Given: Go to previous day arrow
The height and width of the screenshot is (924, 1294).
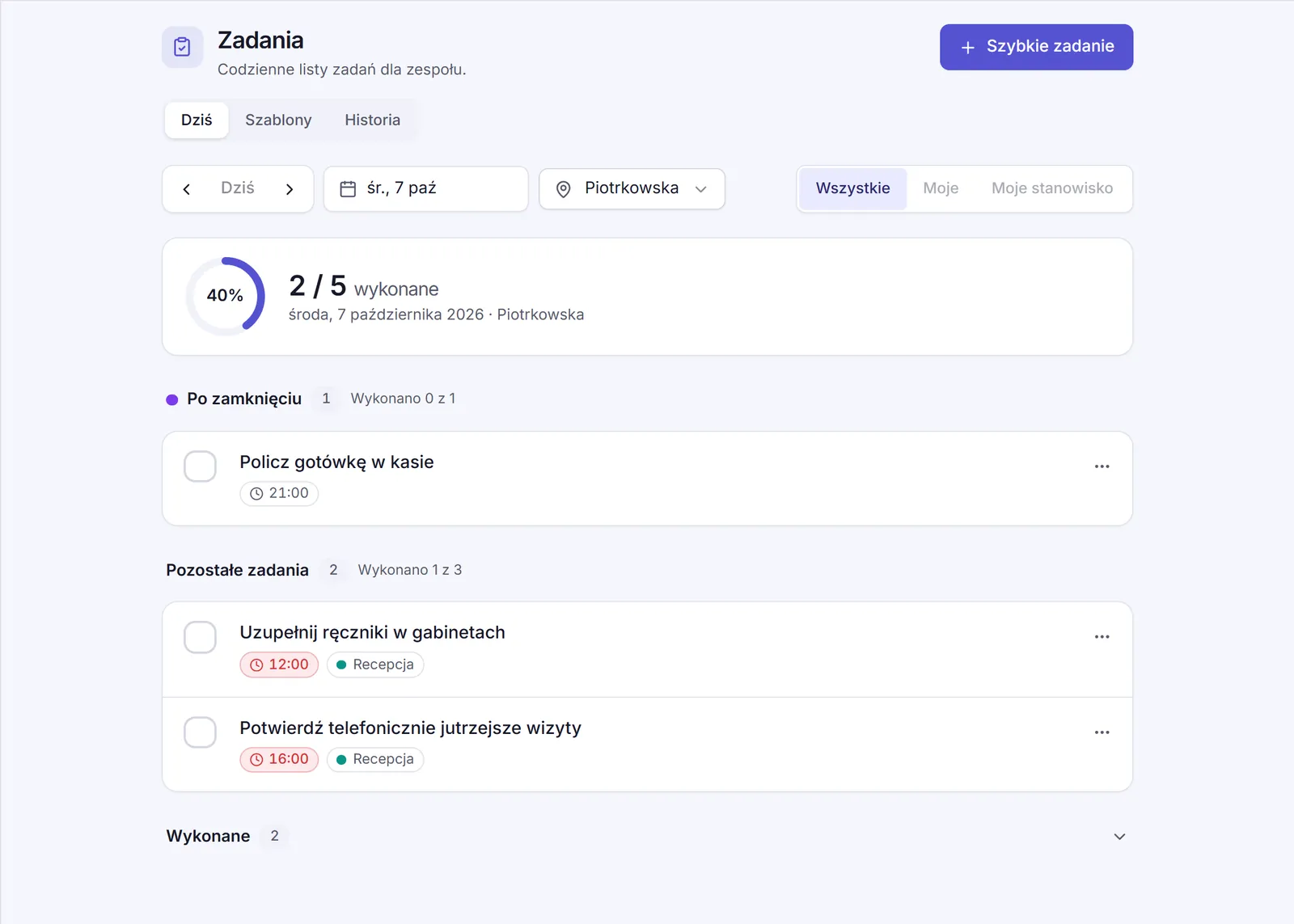Looking at the screenshot, I should 187,189.
